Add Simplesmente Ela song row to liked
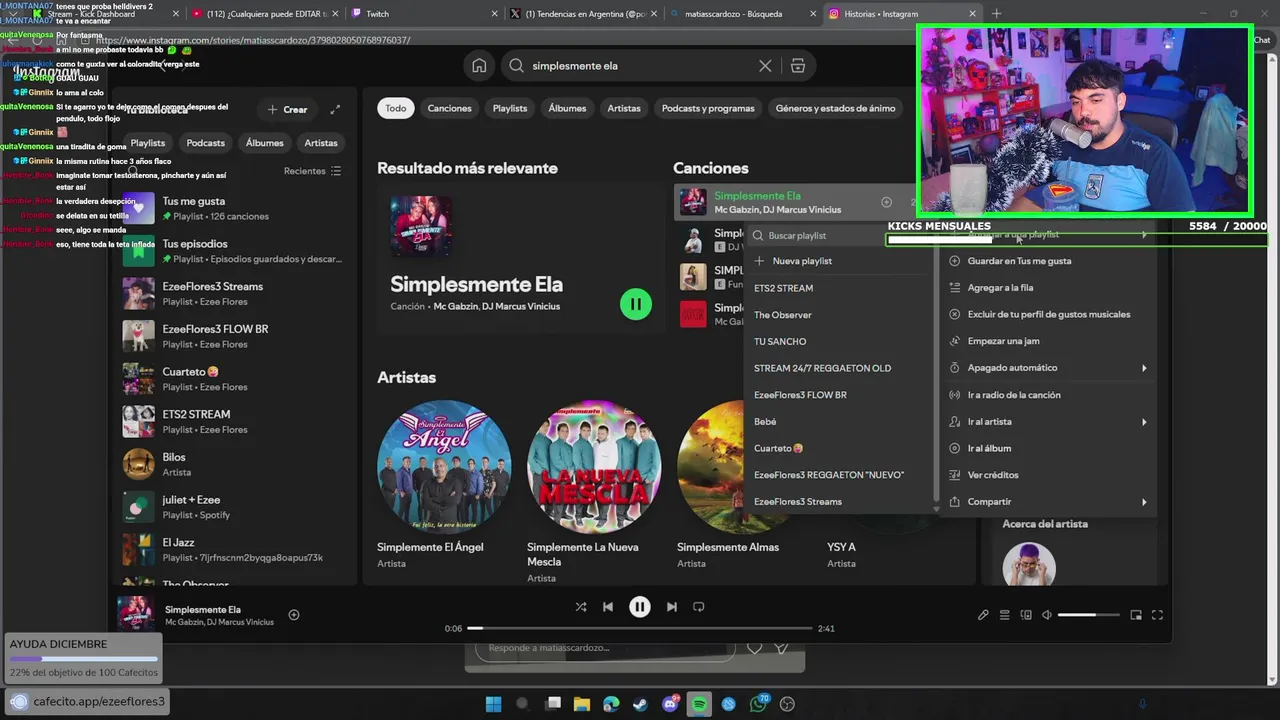This screenshot has width=1280, height=720. click(x=886, y=202)
